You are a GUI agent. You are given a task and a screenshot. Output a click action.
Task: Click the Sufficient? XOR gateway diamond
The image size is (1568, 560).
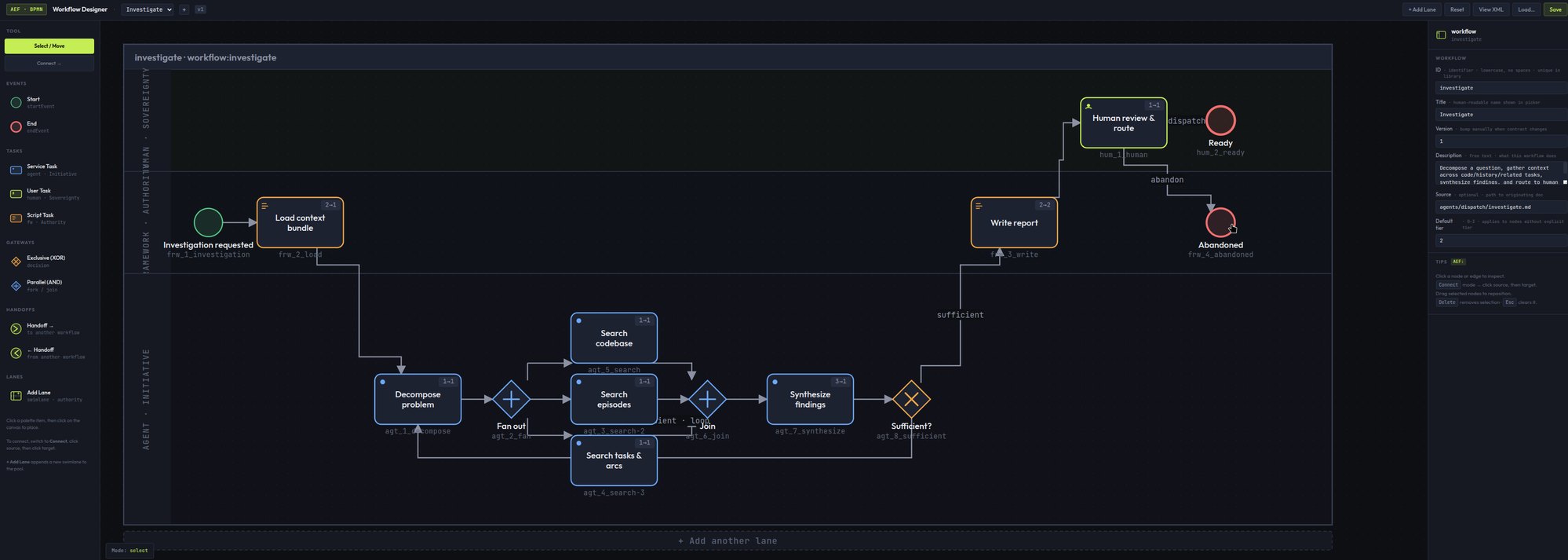tap(911, 399)
